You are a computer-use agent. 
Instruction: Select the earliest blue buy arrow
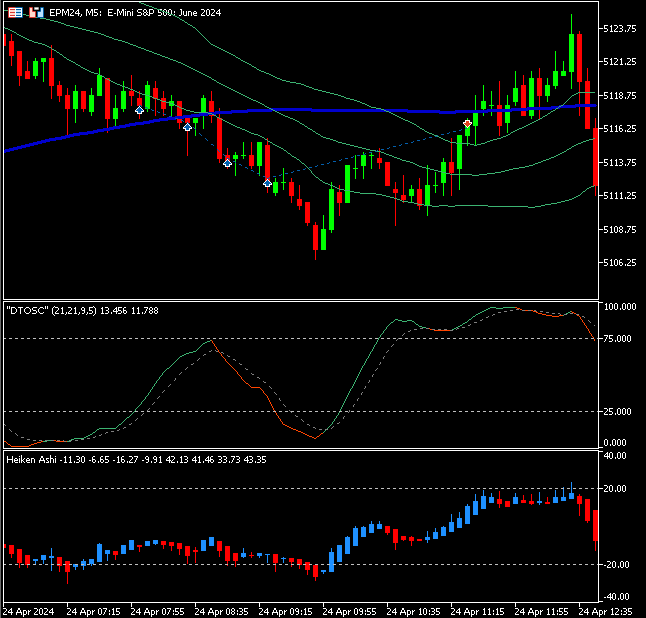(139, 110)
